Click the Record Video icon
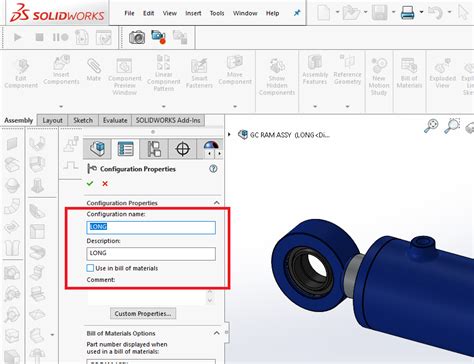The height and width of the screenshot is (364, 474). click(x=158, y=37)
